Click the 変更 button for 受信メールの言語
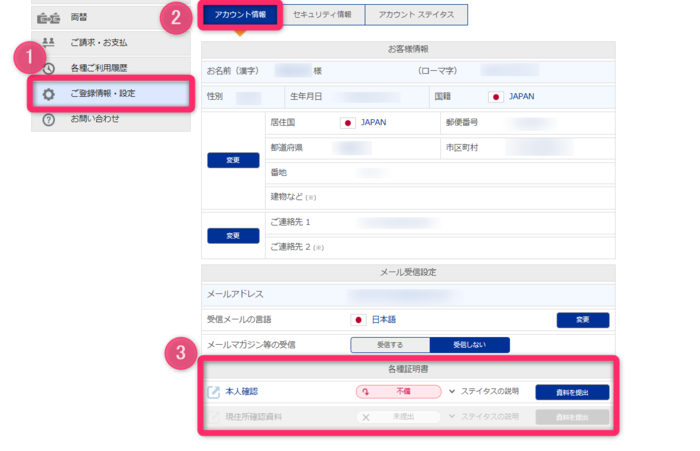 (583, 320)
